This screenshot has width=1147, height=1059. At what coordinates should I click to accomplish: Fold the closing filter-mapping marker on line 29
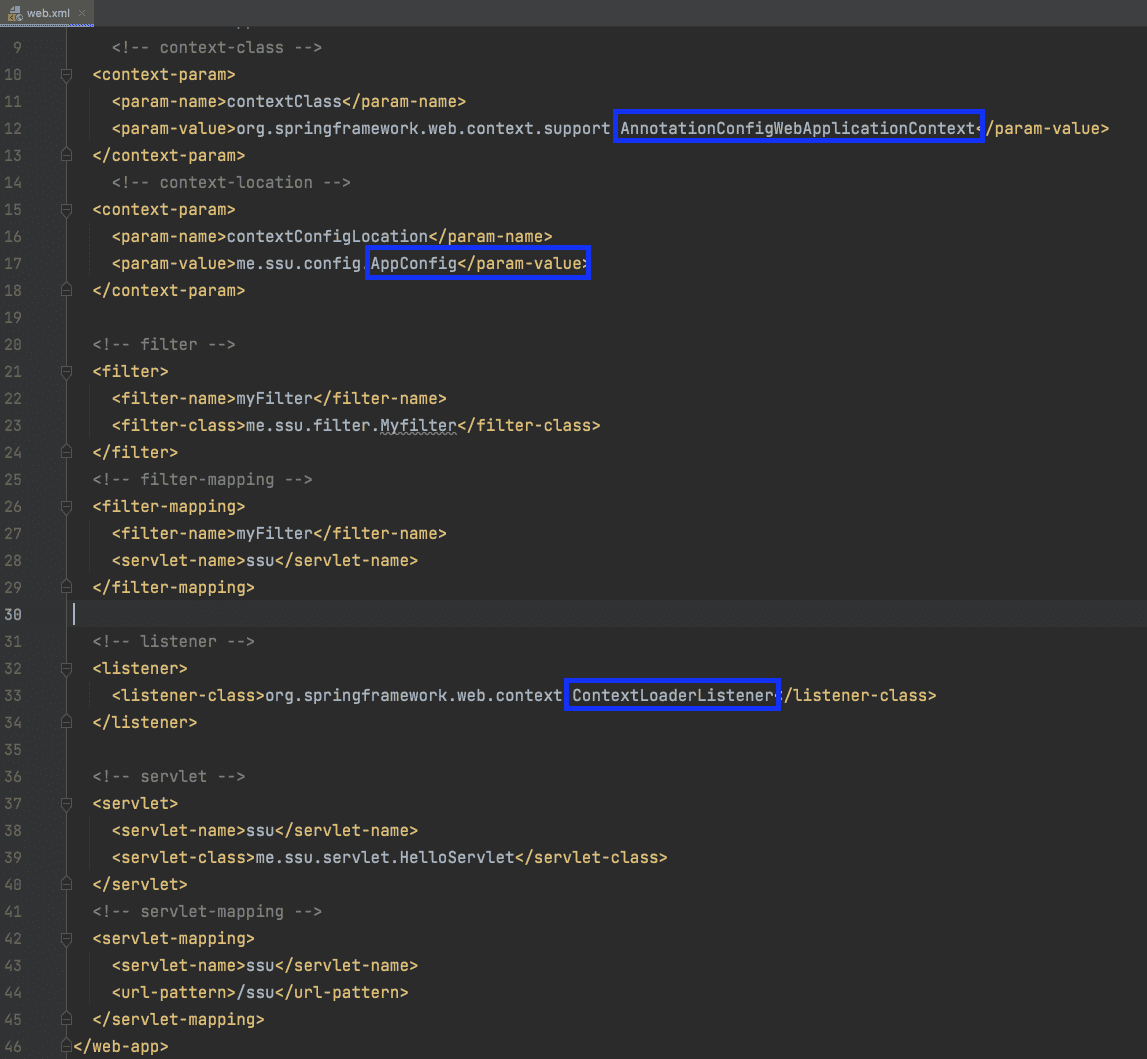67,587
